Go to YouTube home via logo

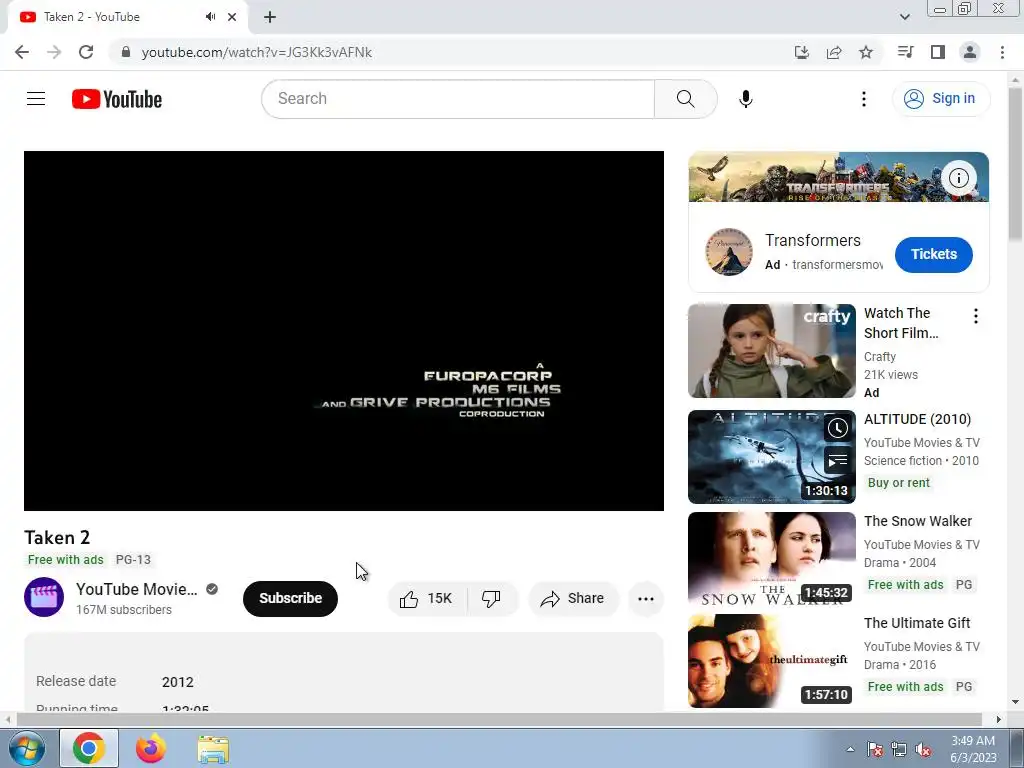[117, 99]
